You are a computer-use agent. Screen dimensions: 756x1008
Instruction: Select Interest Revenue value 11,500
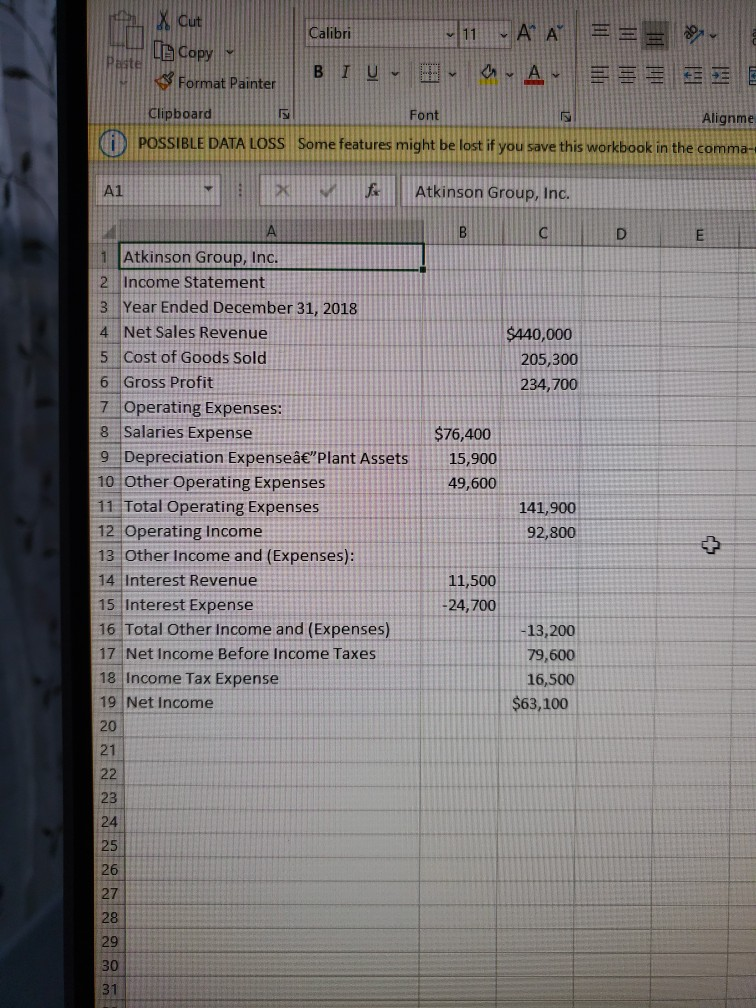(460, 580)
